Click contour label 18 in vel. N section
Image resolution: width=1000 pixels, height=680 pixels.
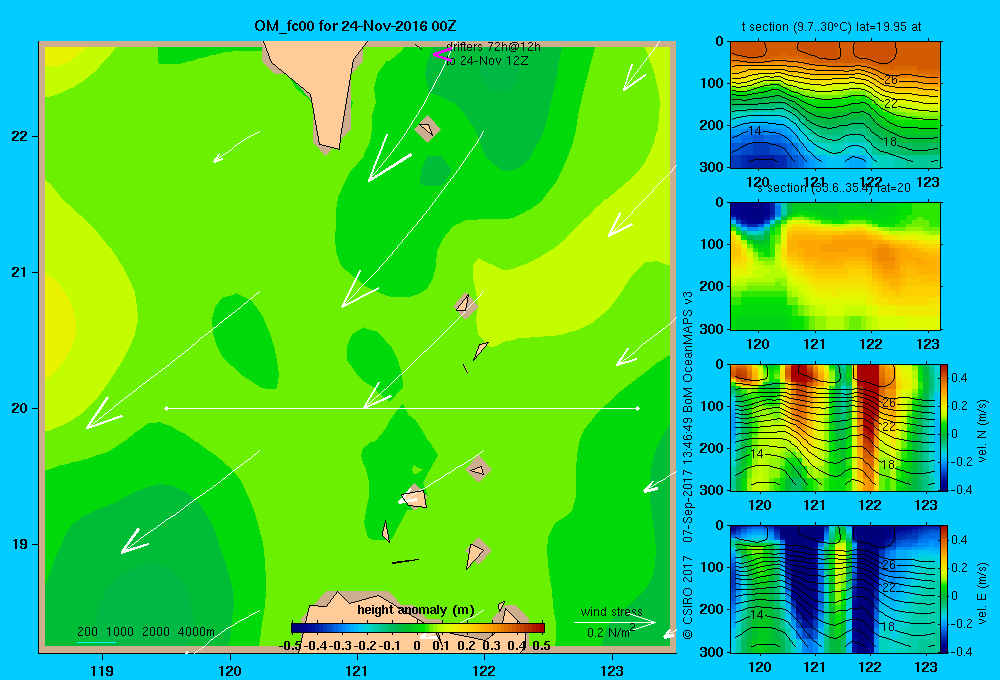pos(888,464)
